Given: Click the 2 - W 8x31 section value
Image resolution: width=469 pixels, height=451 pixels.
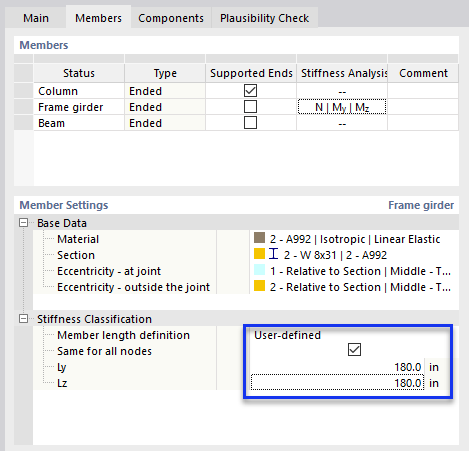Looking at the screenshot, I should [x=335, y=255].
